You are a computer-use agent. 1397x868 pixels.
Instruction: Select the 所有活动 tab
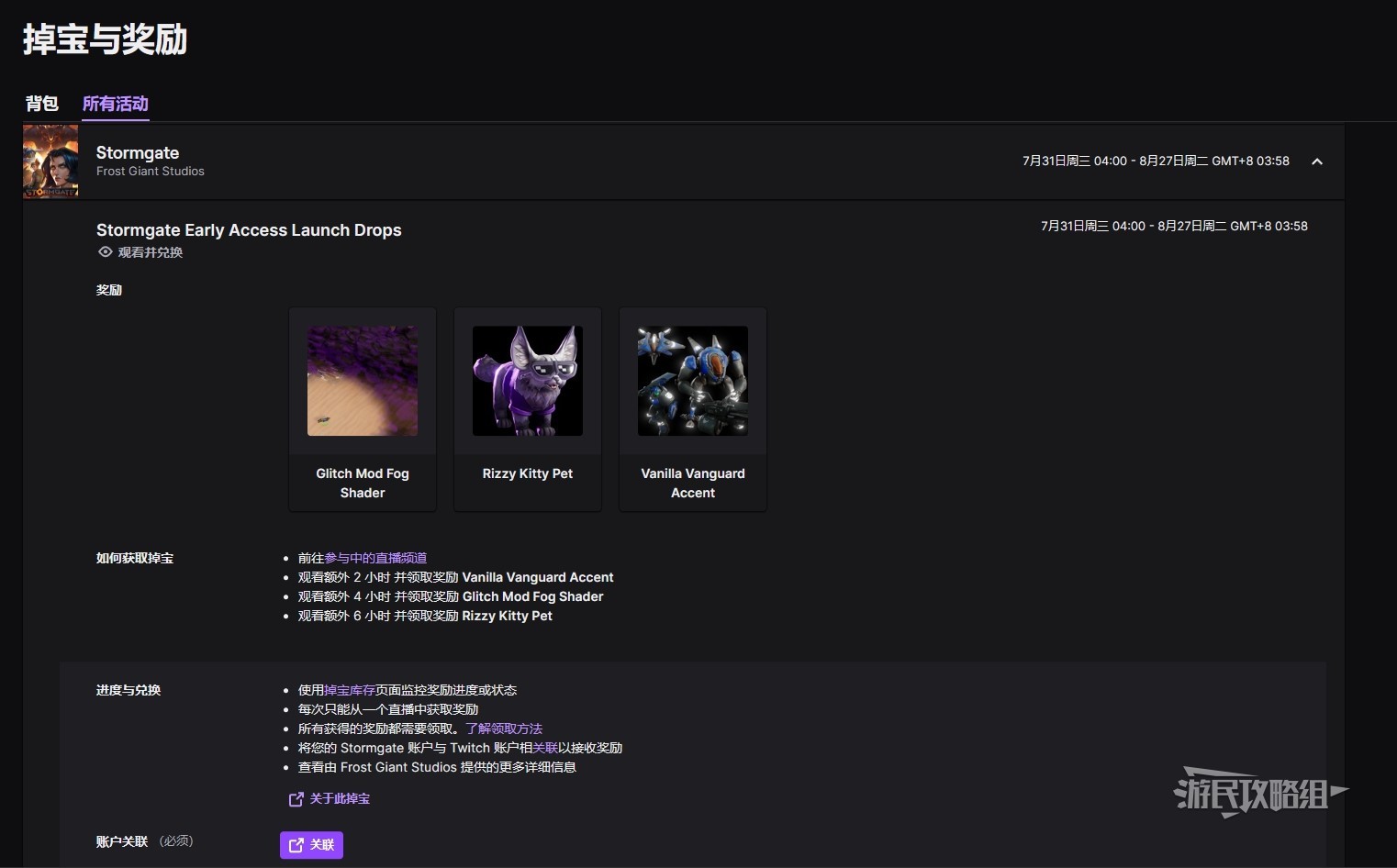116,104
